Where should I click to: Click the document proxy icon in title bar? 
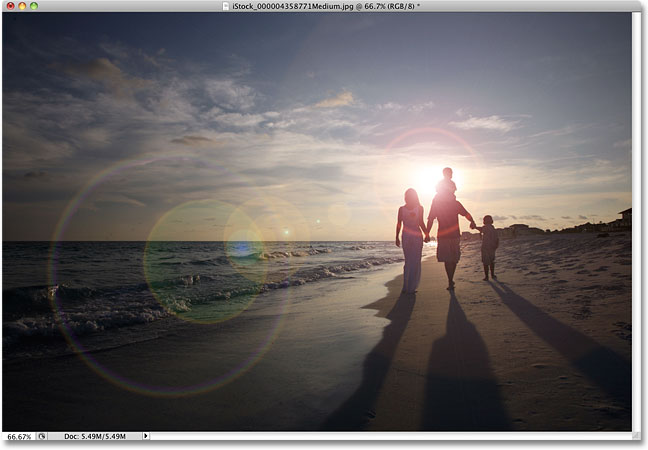point(226,6)
